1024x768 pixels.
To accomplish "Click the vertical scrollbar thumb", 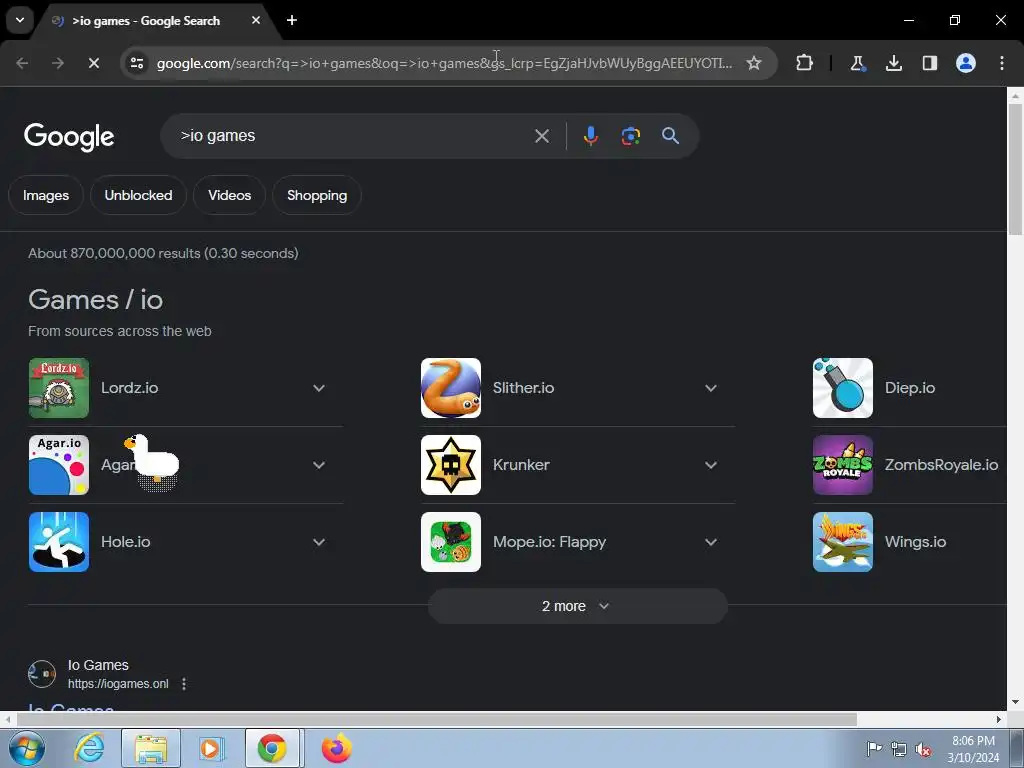I will tap(1015, 170).
